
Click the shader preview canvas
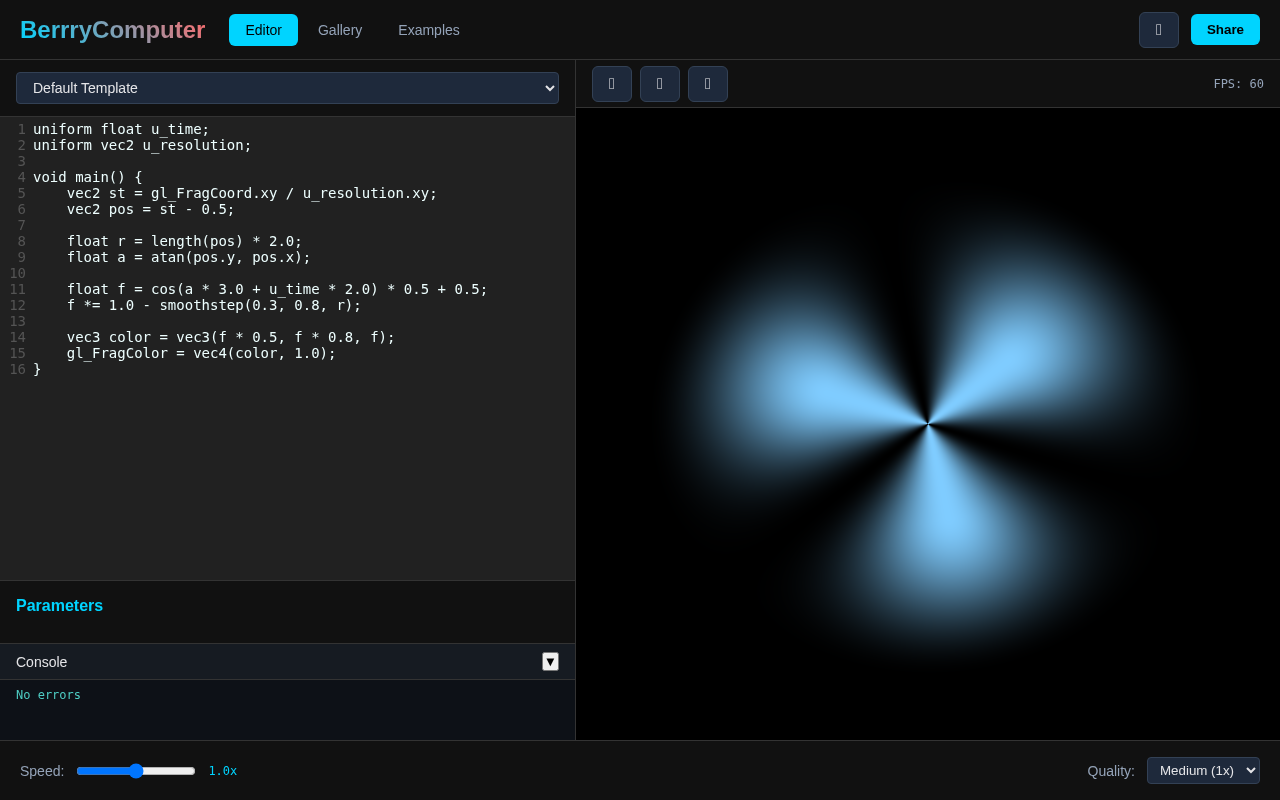[x=928, y=424]
